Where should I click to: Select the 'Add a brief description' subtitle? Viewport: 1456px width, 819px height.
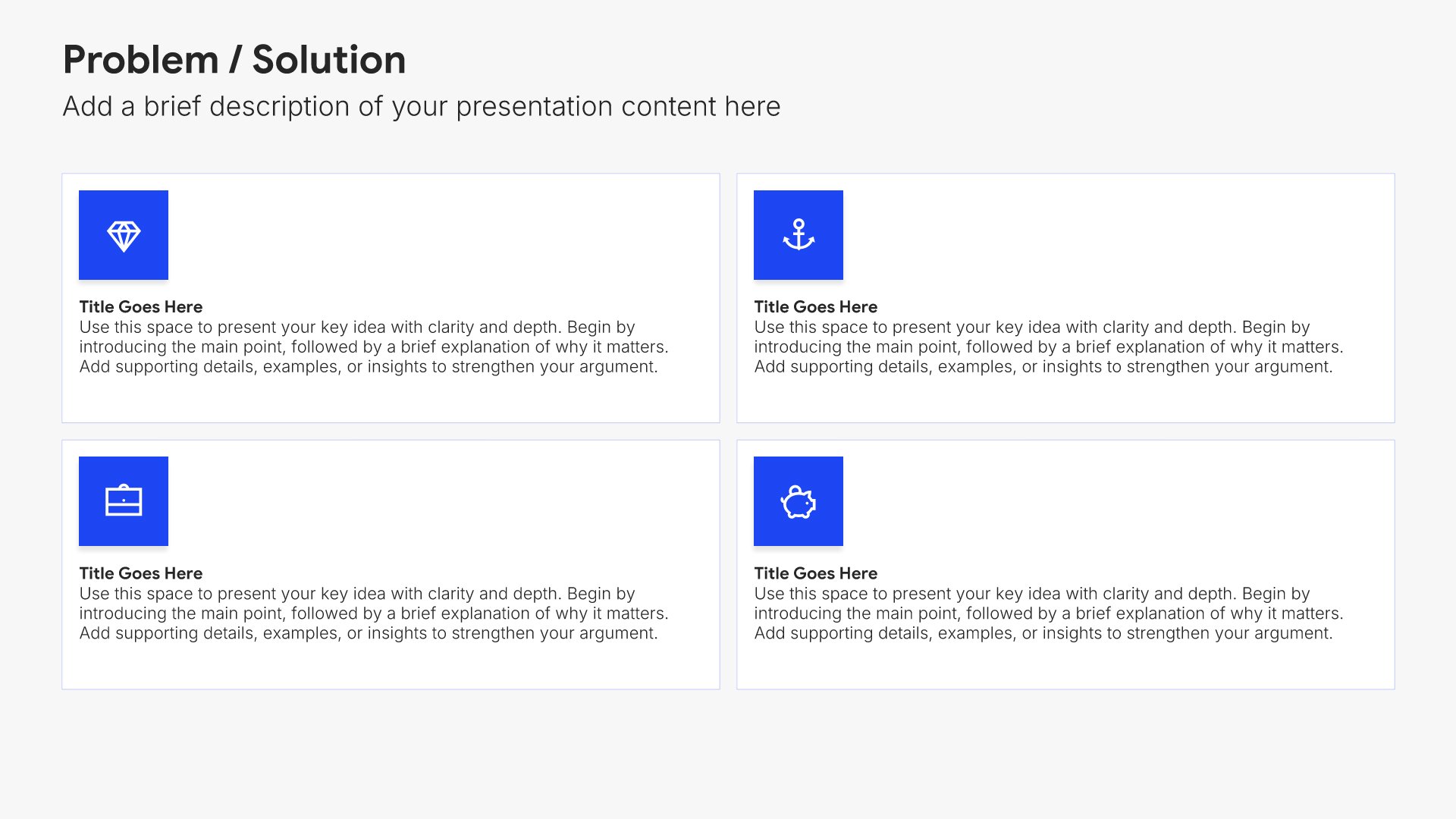(422, 107)
